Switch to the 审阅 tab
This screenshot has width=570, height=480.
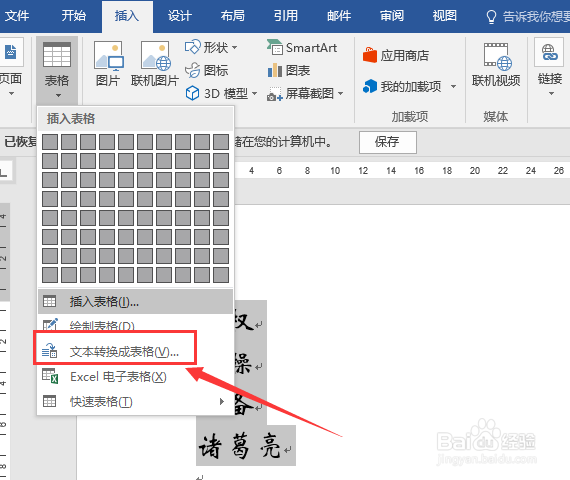pos(392,16)
